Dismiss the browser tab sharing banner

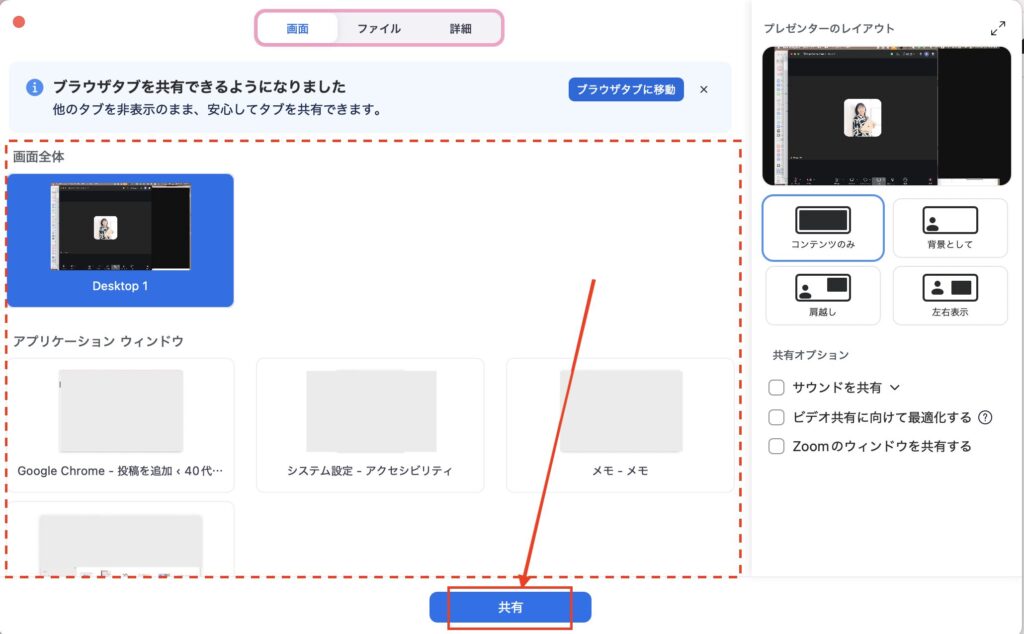(704, 89)
